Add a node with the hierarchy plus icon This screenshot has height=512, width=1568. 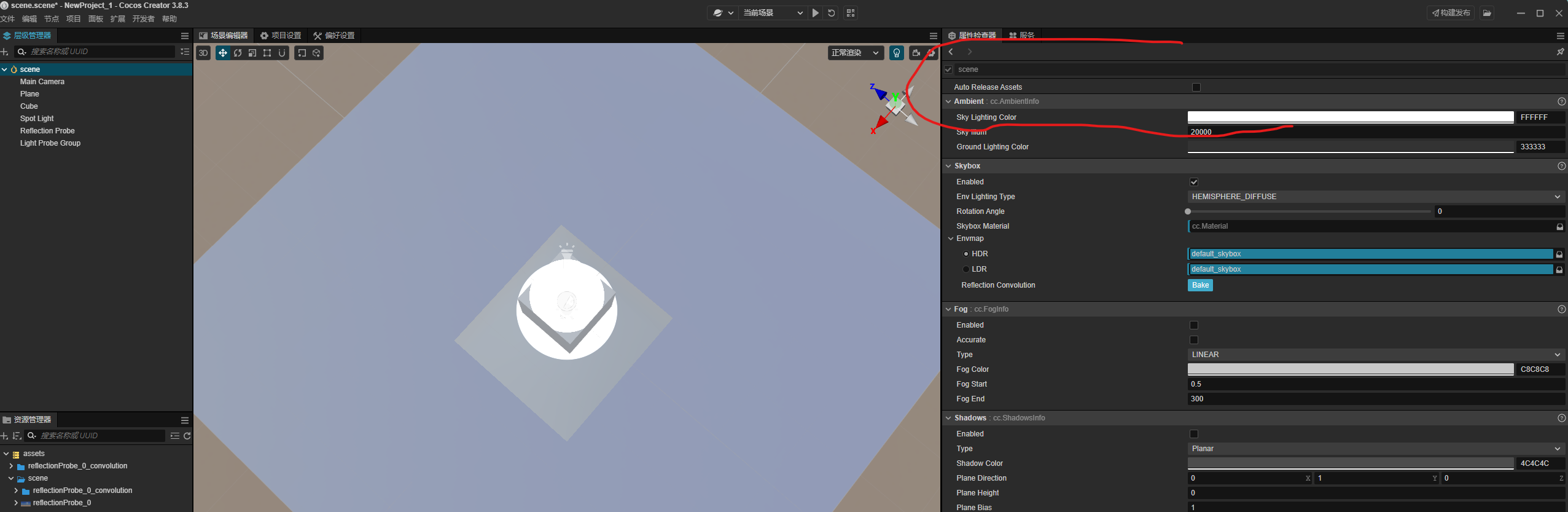(5, 52)
